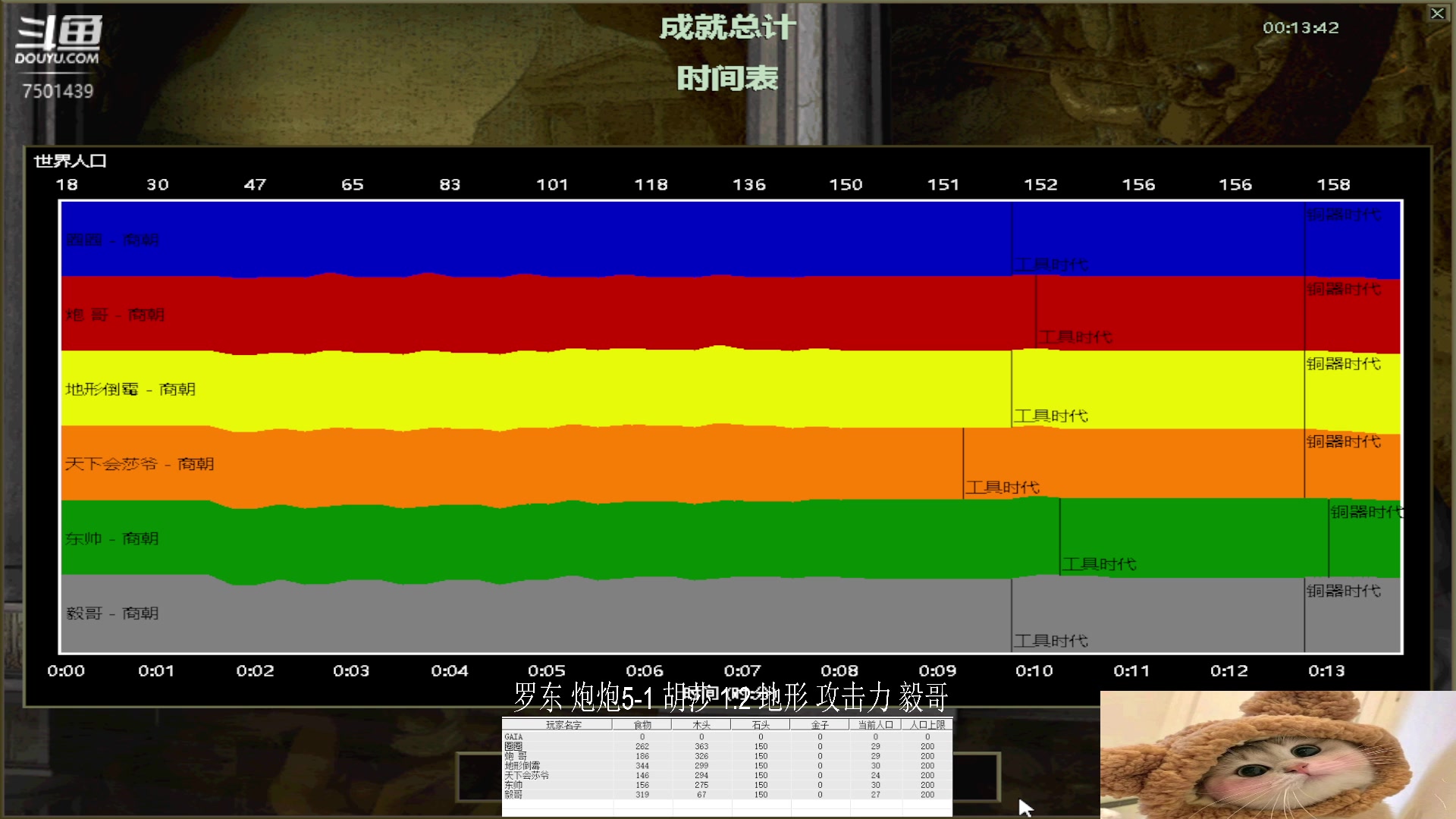1456x819 pixels.
Task: Click the world population value 18
Action: click(x=67, y=184)
